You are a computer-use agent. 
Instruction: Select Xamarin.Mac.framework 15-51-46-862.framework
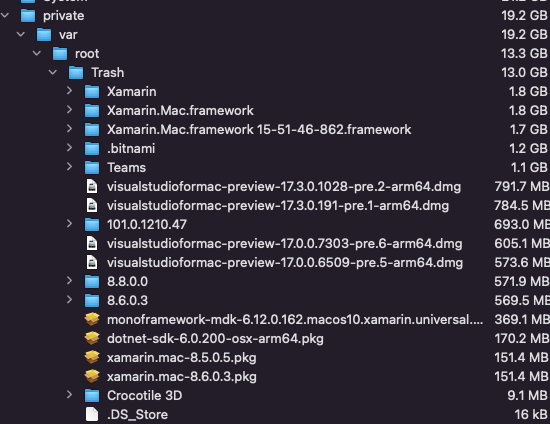[x=259, y=129]
